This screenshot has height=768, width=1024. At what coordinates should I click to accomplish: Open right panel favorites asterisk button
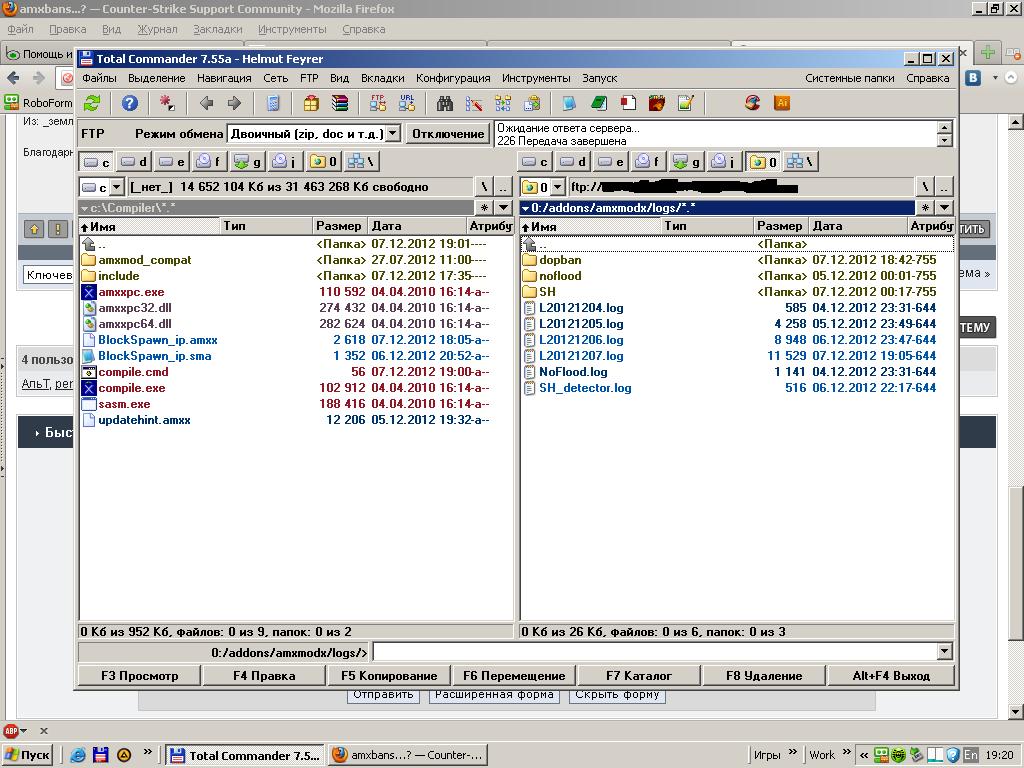click(x=925, y=208)
